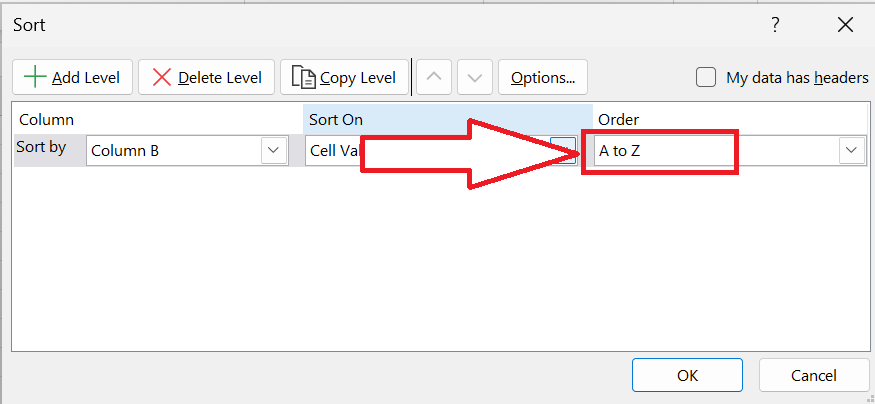The width and height of the screenshot is (875, 404).
Task: Click the green plus Add Level icon
Action: [x=36, y=77]
